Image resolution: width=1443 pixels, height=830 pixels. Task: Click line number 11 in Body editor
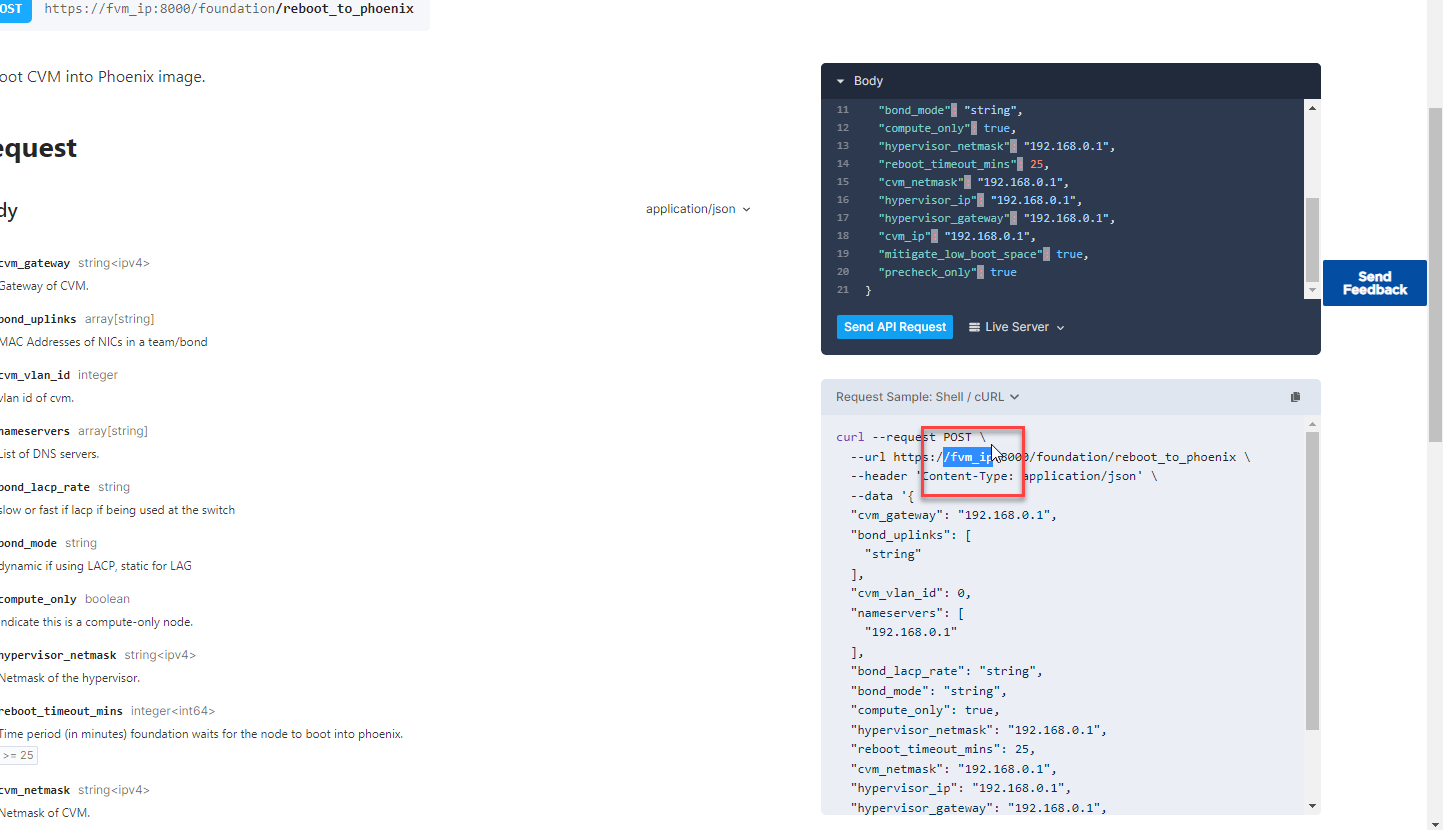(842, 110)
